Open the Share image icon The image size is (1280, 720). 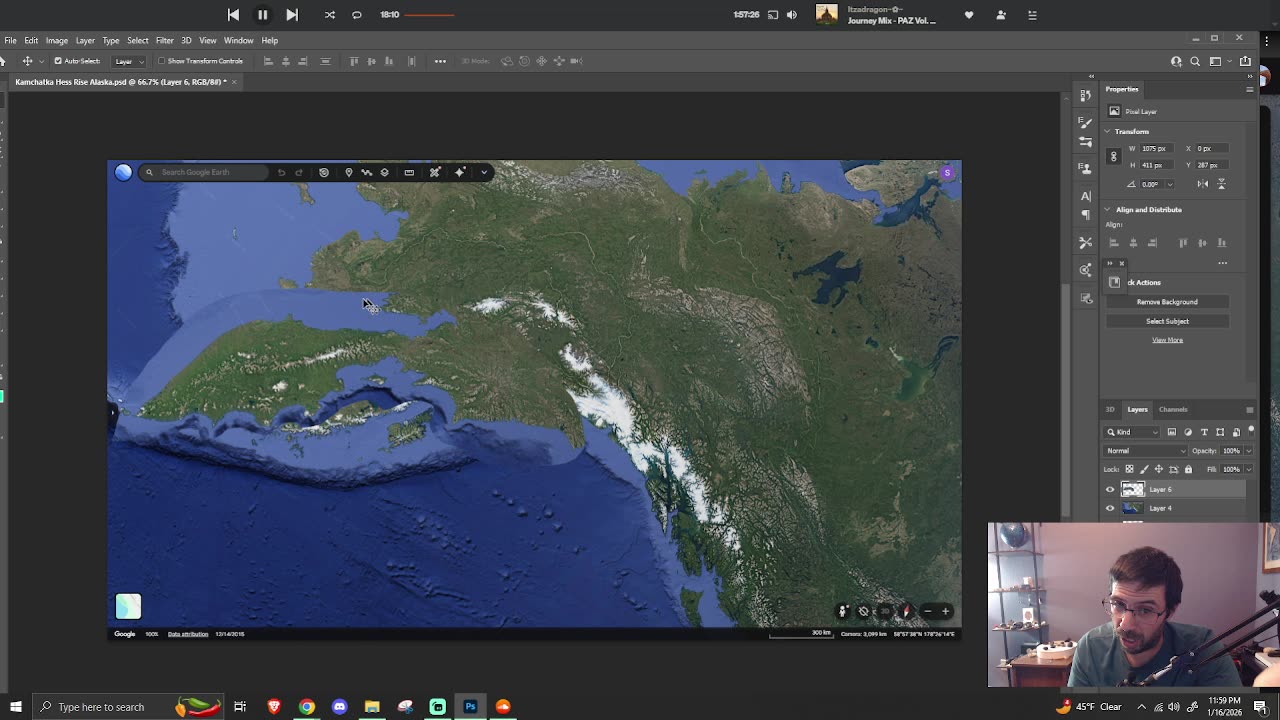tap(1245, 61)
